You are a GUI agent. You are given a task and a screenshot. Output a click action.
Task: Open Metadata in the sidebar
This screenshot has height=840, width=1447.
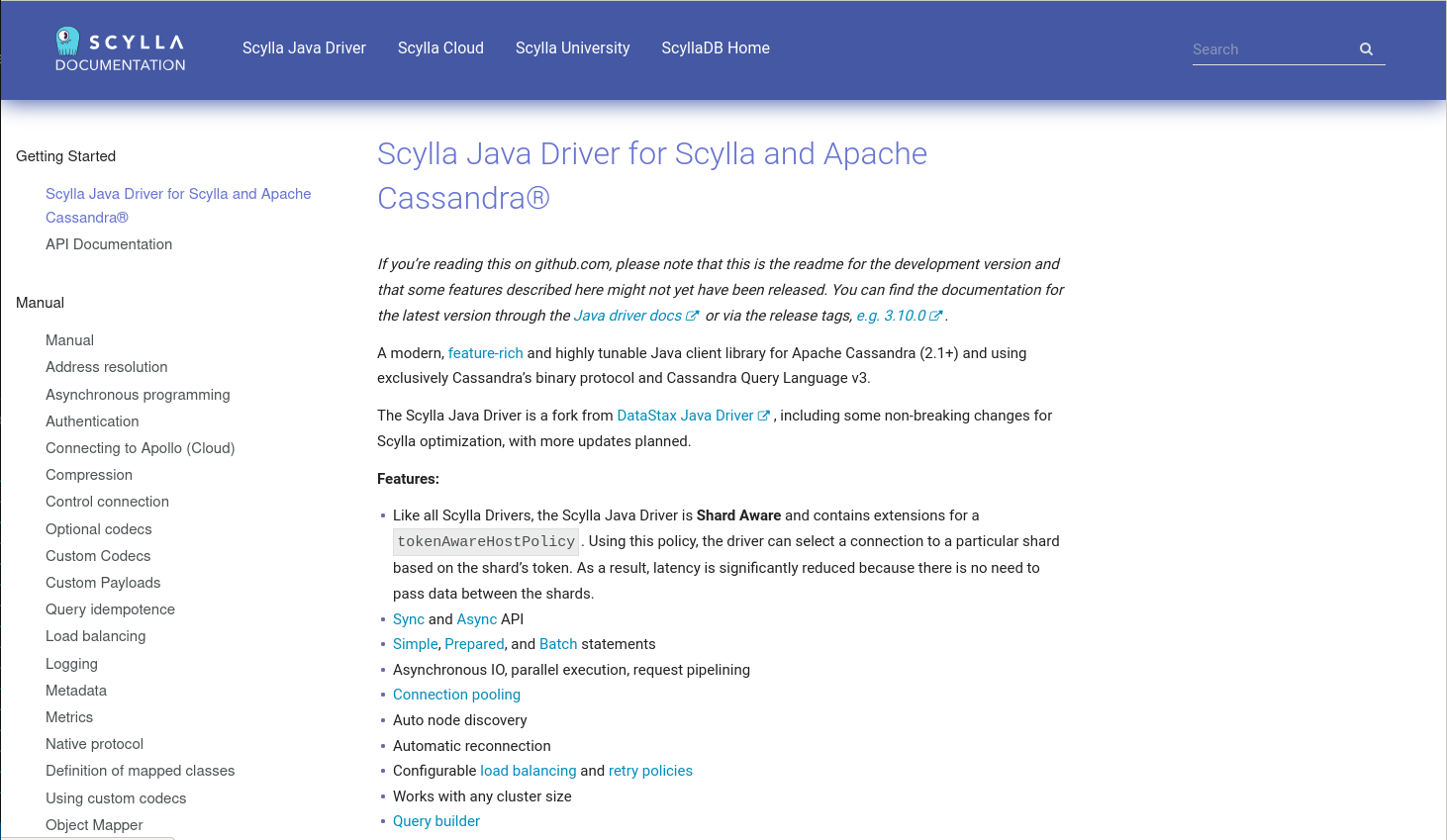76,691
